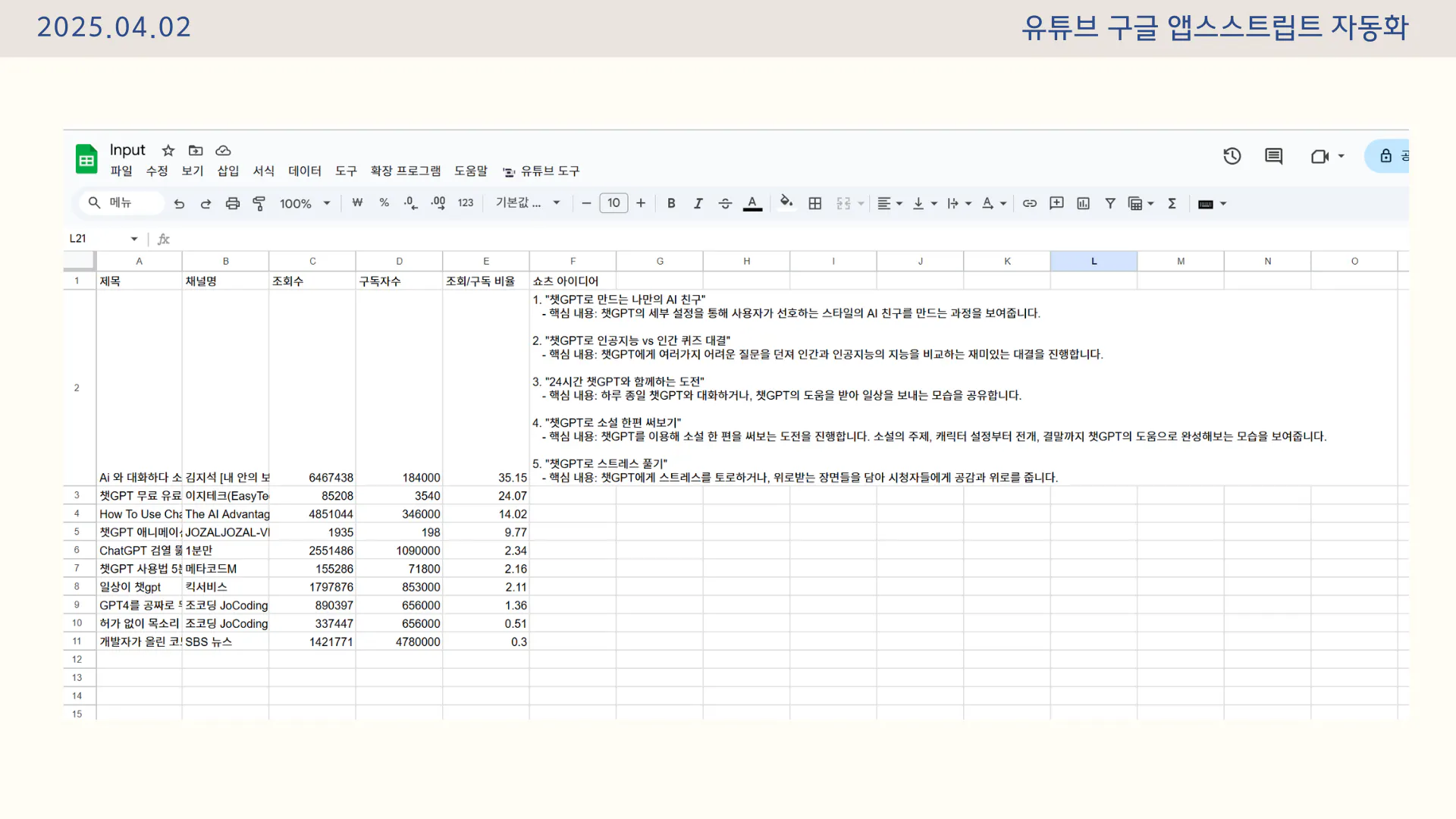The width and height of the screenshot is (1456, 819).
Task: Open version history clock icon
Action: [1232, 156]
